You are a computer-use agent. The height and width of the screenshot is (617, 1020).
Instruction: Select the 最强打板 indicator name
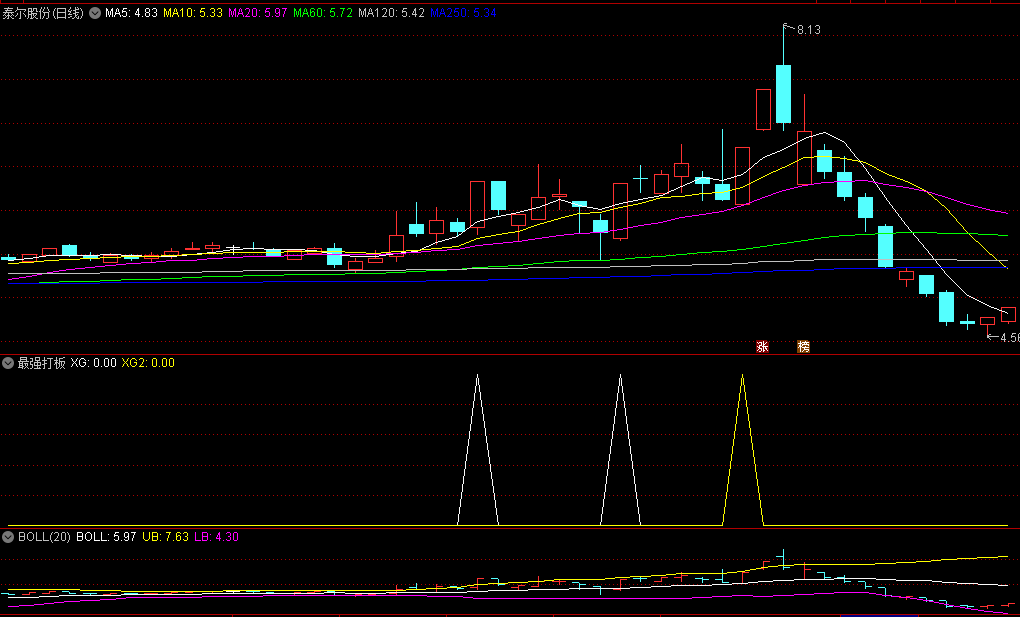(x=42, y=363)
